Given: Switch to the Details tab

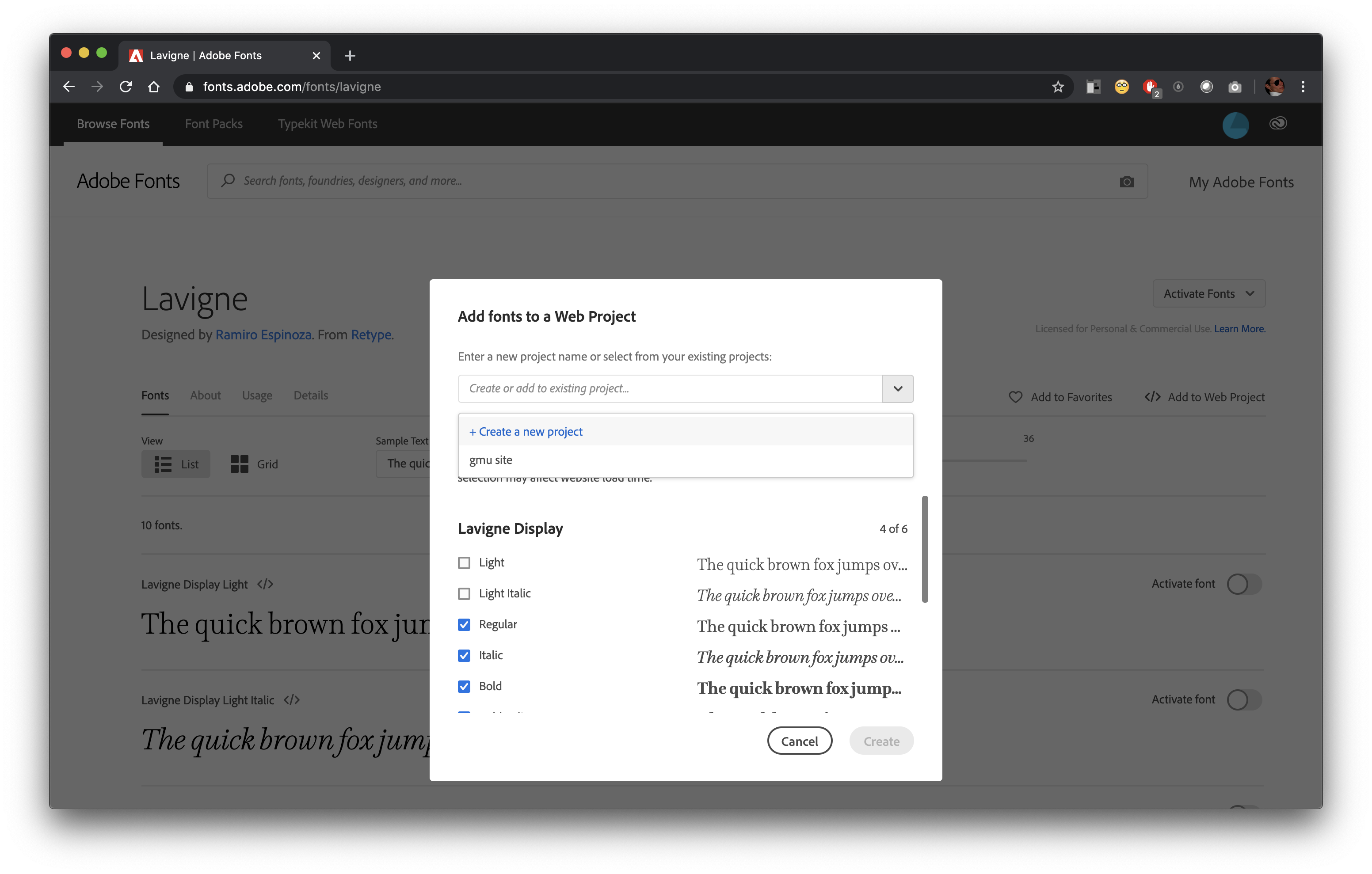Looking at the screenshot, I should pyautogui.click(x=311, y=395).
